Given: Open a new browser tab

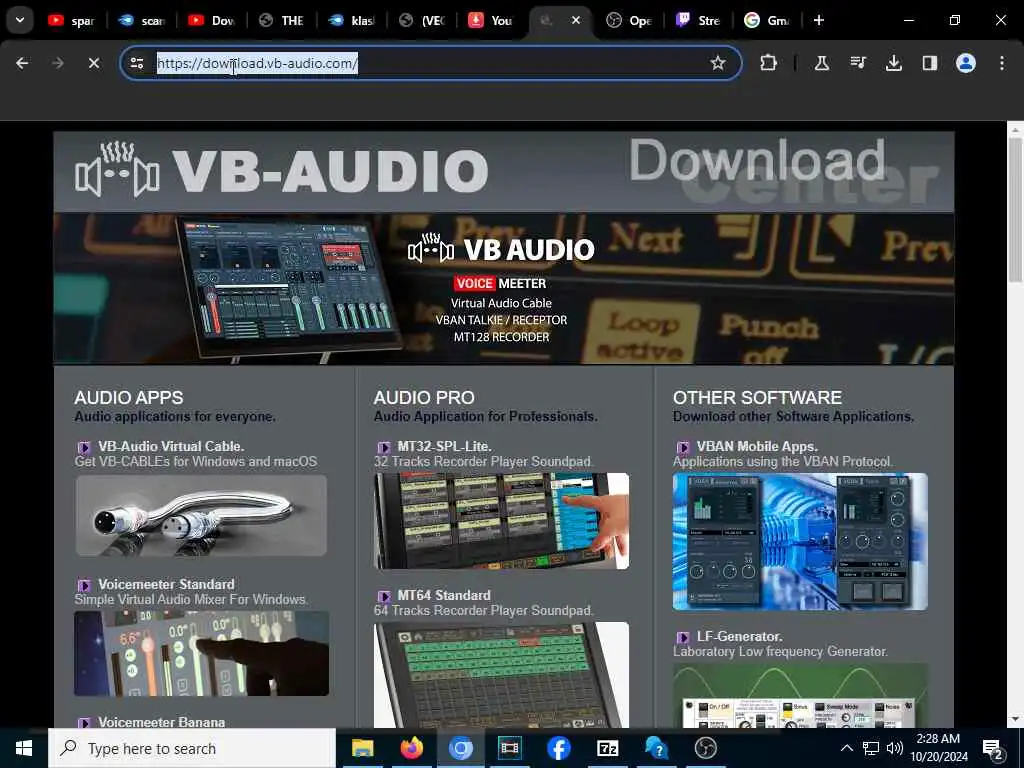Looking at the screenshot, I should tap(818, 20).
